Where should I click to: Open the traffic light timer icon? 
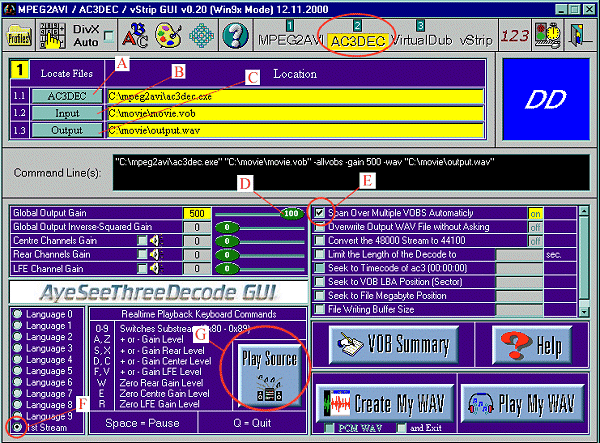tap(548, 35)
